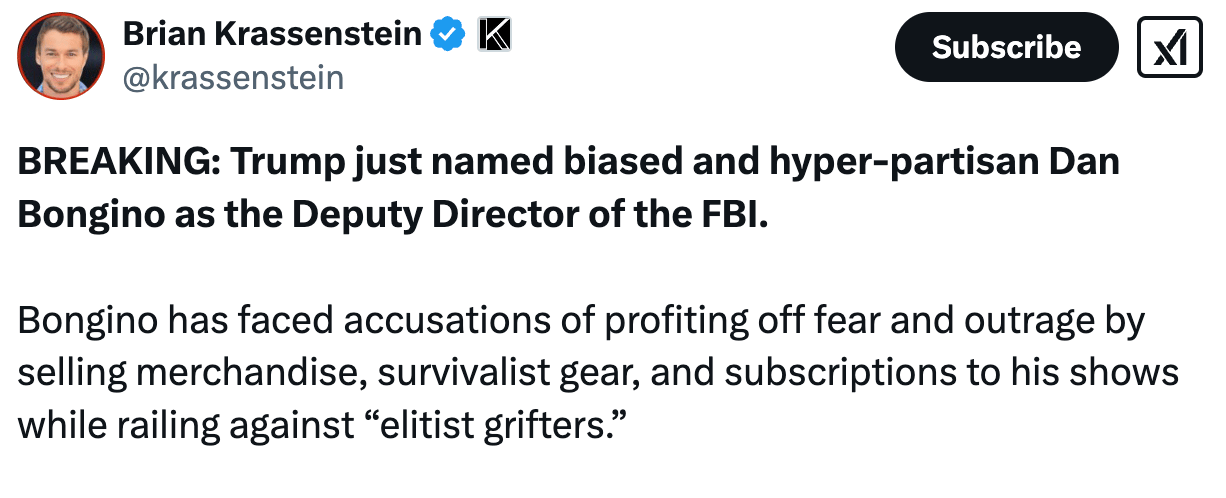Click the @krassenstein handle
1226x498 pixels.
tap(233, 77)
